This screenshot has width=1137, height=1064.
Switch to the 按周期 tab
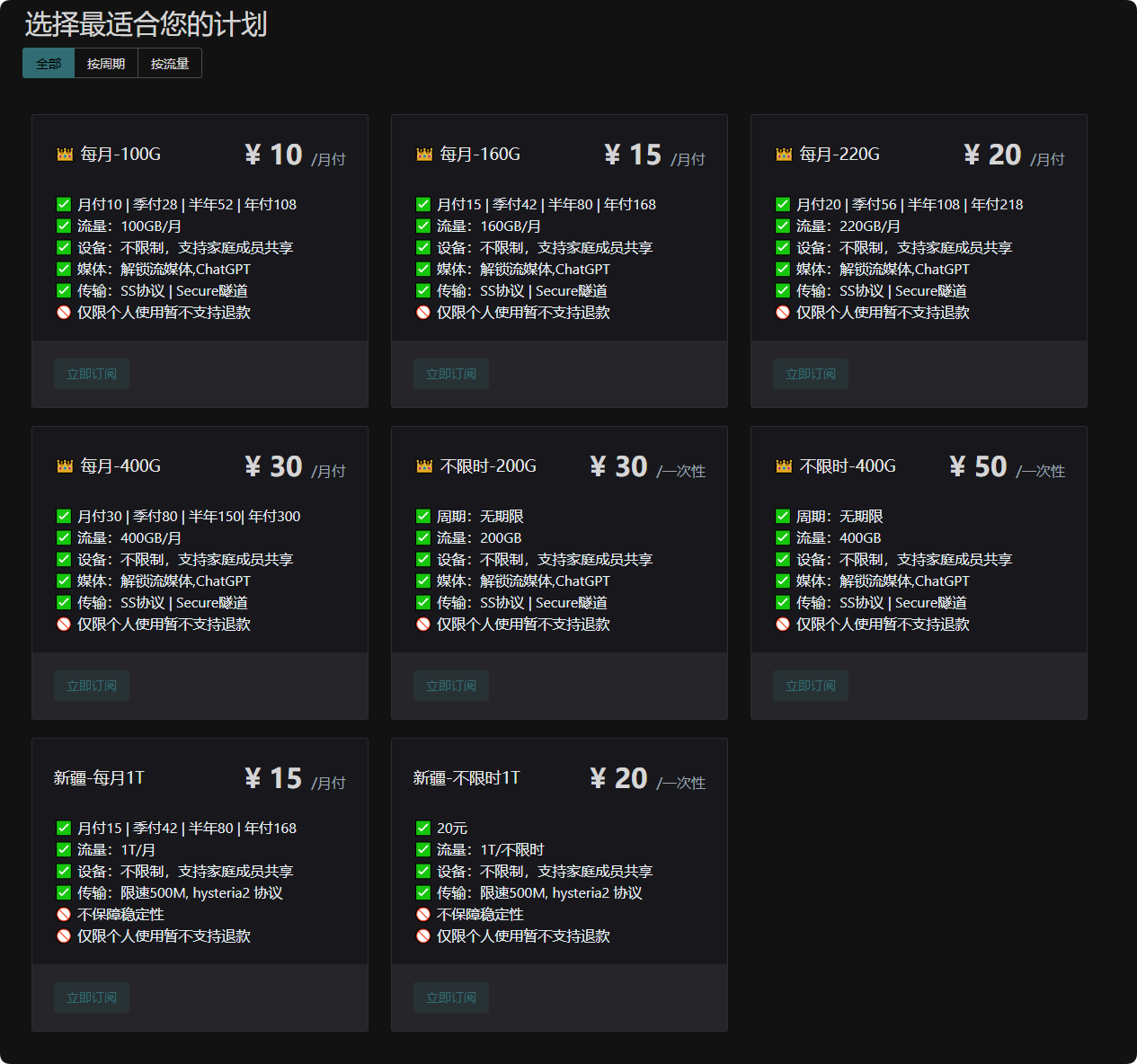pos(106,64)
